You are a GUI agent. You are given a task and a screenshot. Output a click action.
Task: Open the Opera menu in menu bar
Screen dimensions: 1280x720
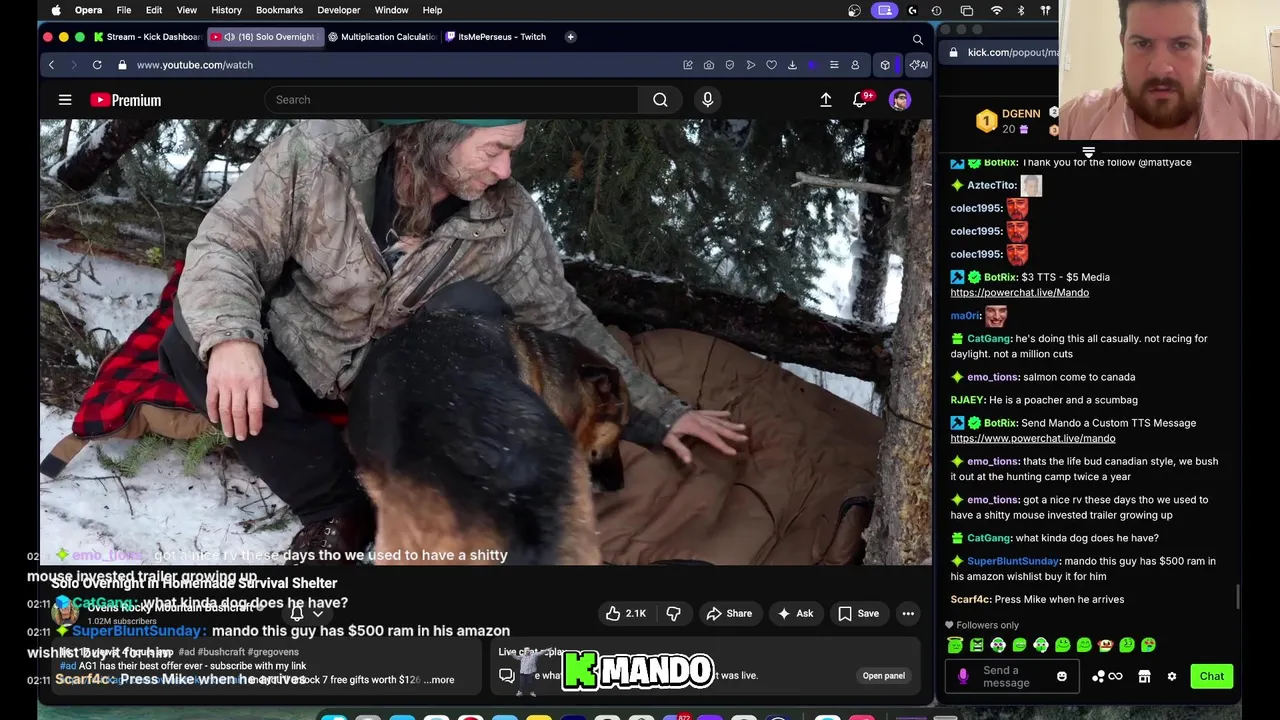click(x=88, y=10)
